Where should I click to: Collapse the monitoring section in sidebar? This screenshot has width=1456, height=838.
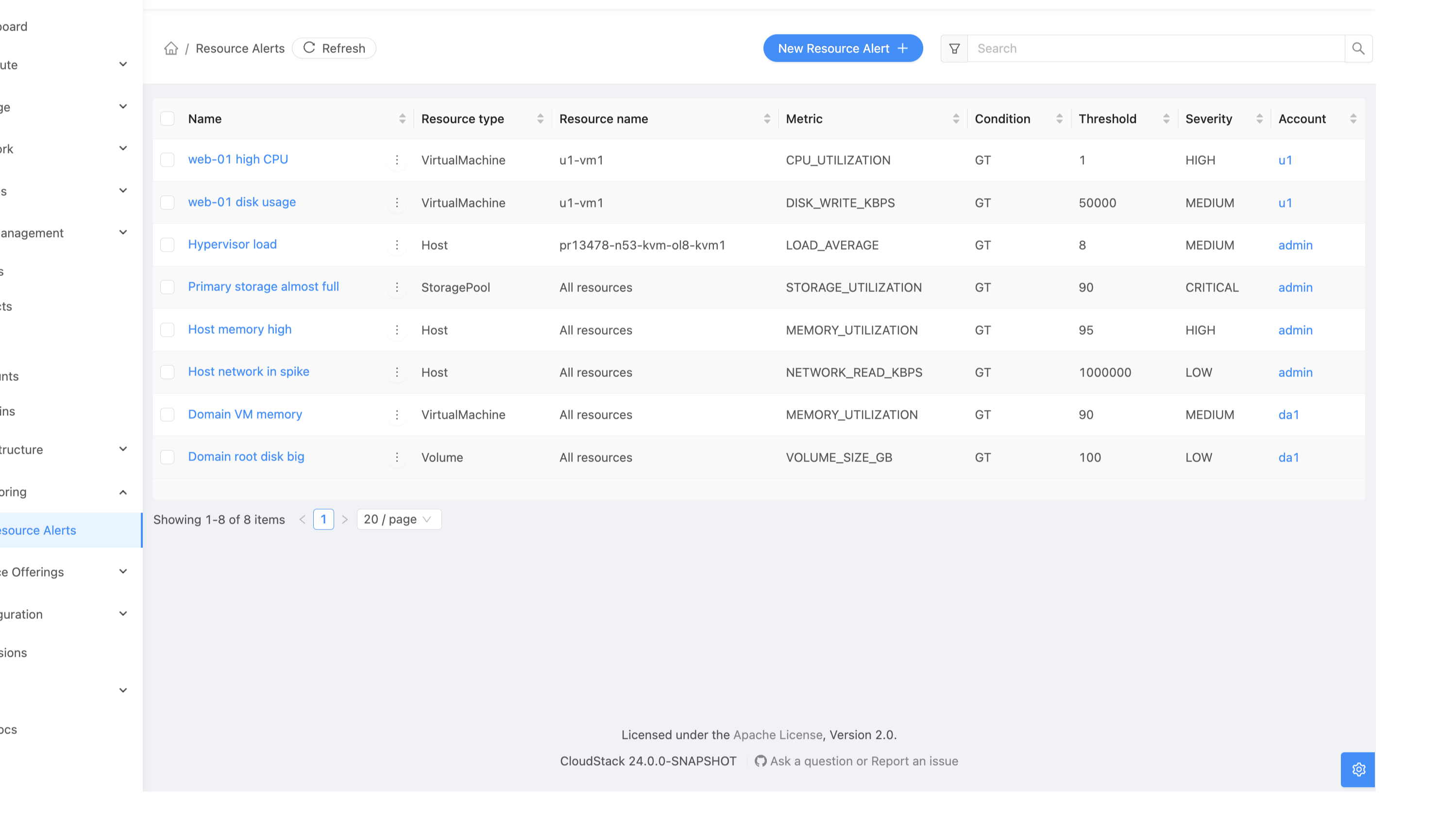(122, 492)
